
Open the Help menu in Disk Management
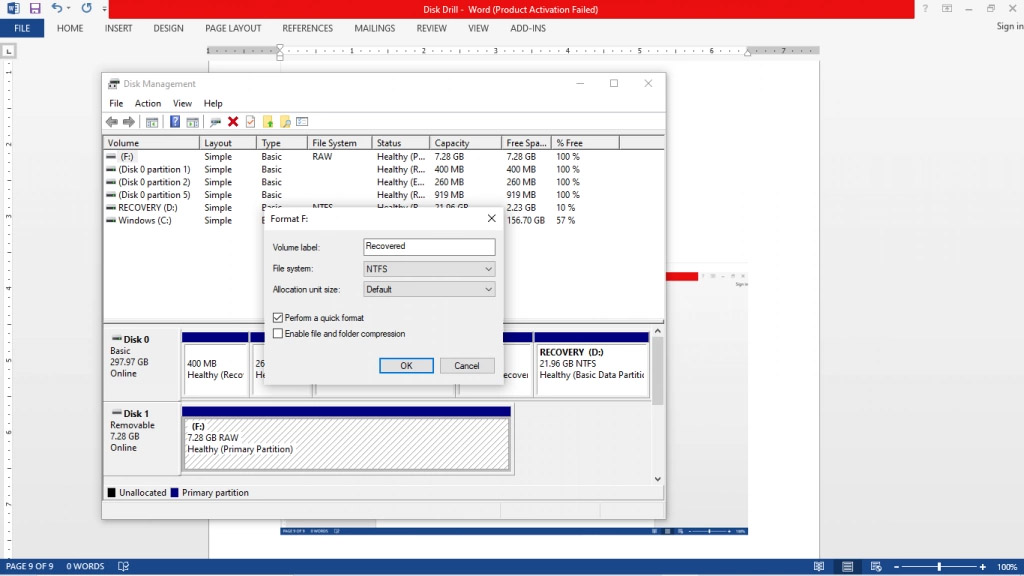213,104
